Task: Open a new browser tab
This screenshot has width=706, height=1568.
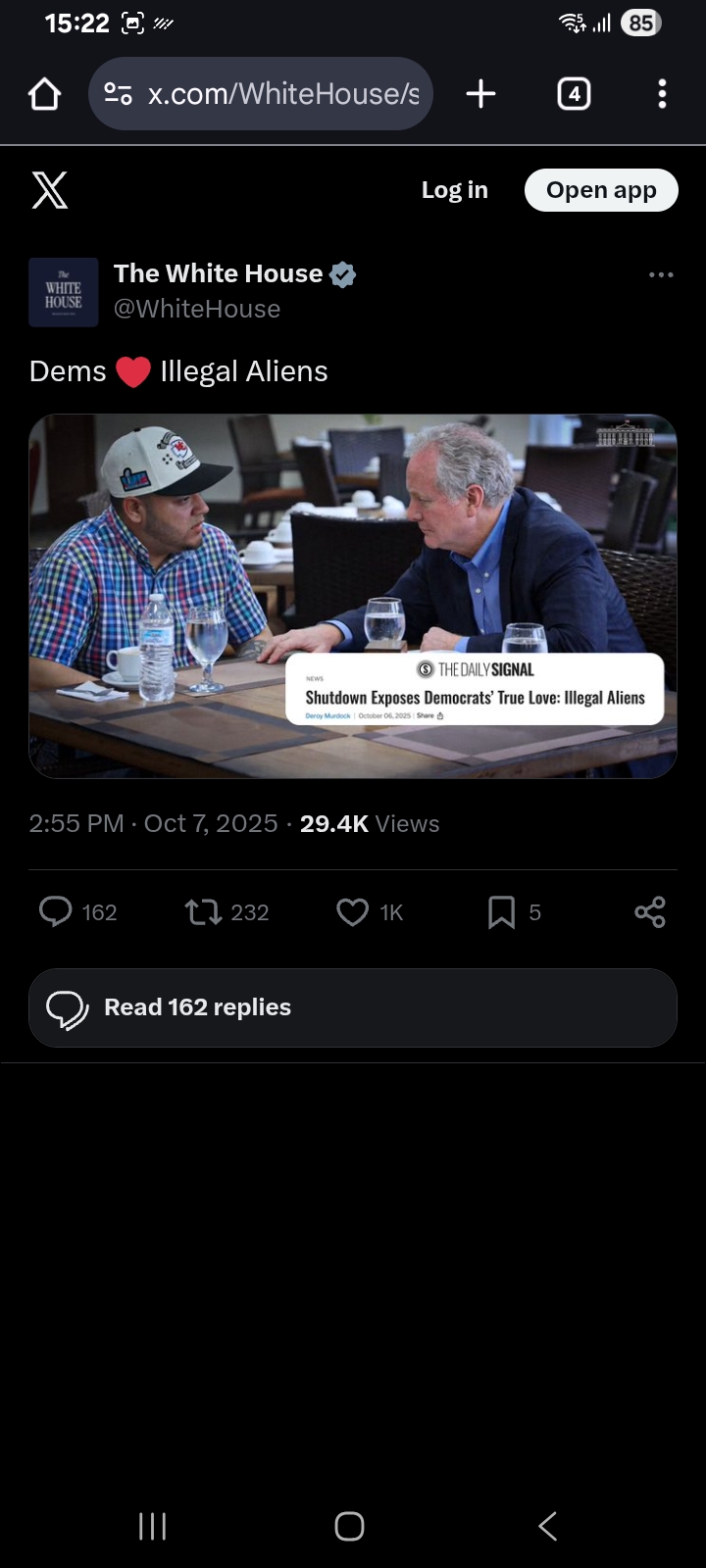Action: click(x=480, y=94)
